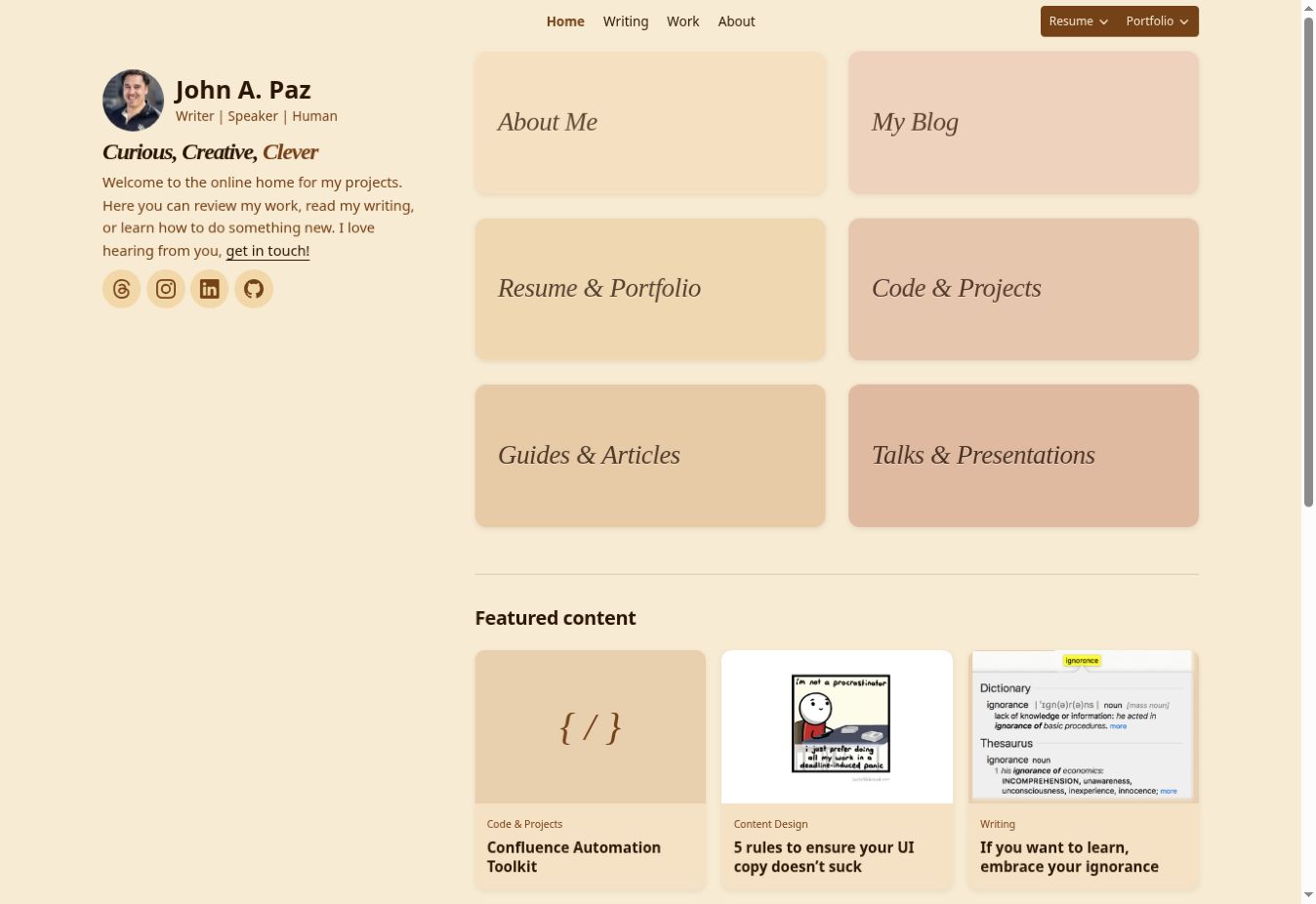This screenshot has width=1316, height=904.
Task: Open the Resume & Portfolio card
Action: coord(650,289)
